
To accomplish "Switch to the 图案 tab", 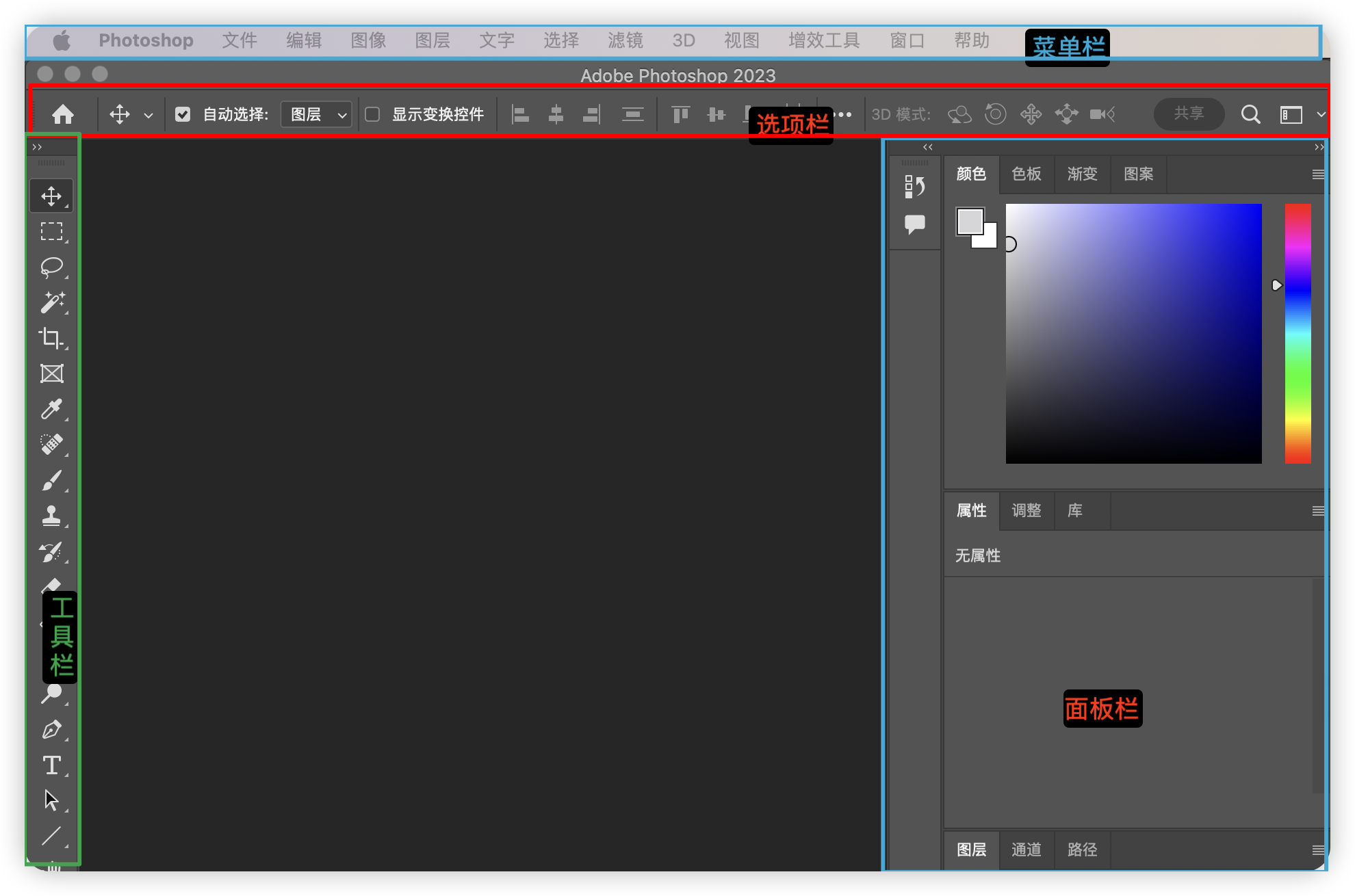I will coord(1139,174).
